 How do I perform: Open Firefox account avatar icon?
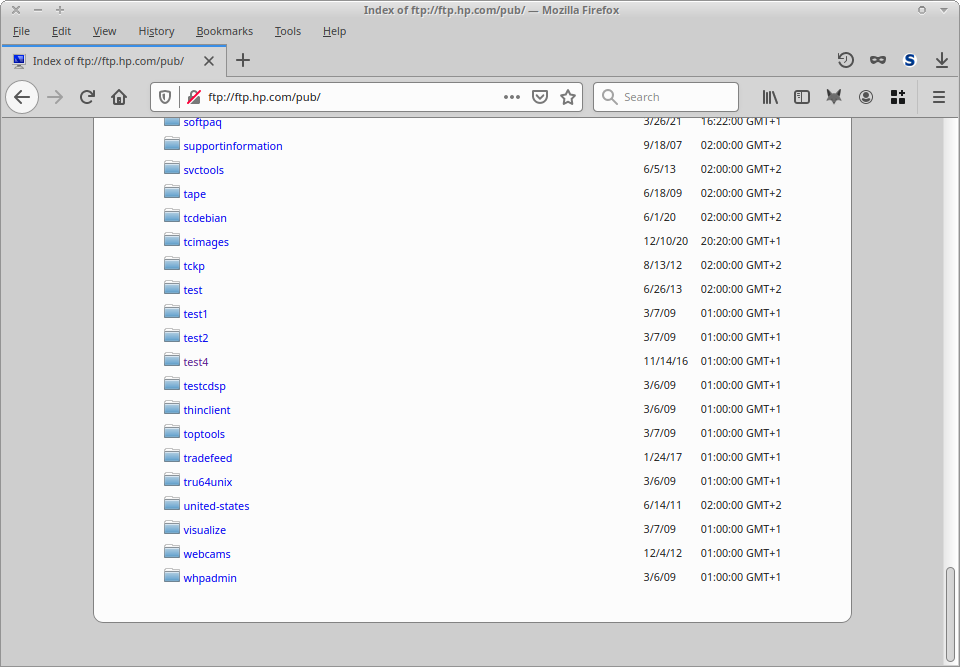866,97
